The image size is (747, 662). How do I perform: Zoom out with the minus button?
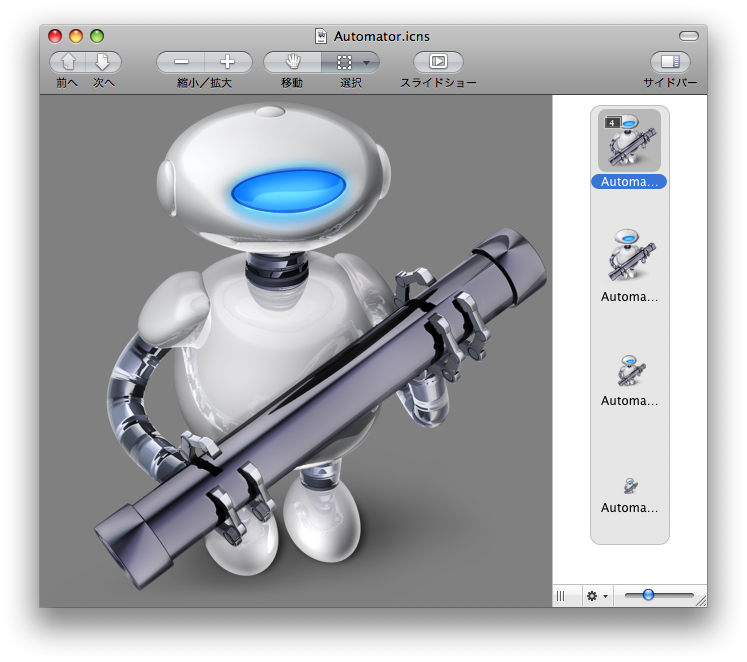(x=181, y=62)
